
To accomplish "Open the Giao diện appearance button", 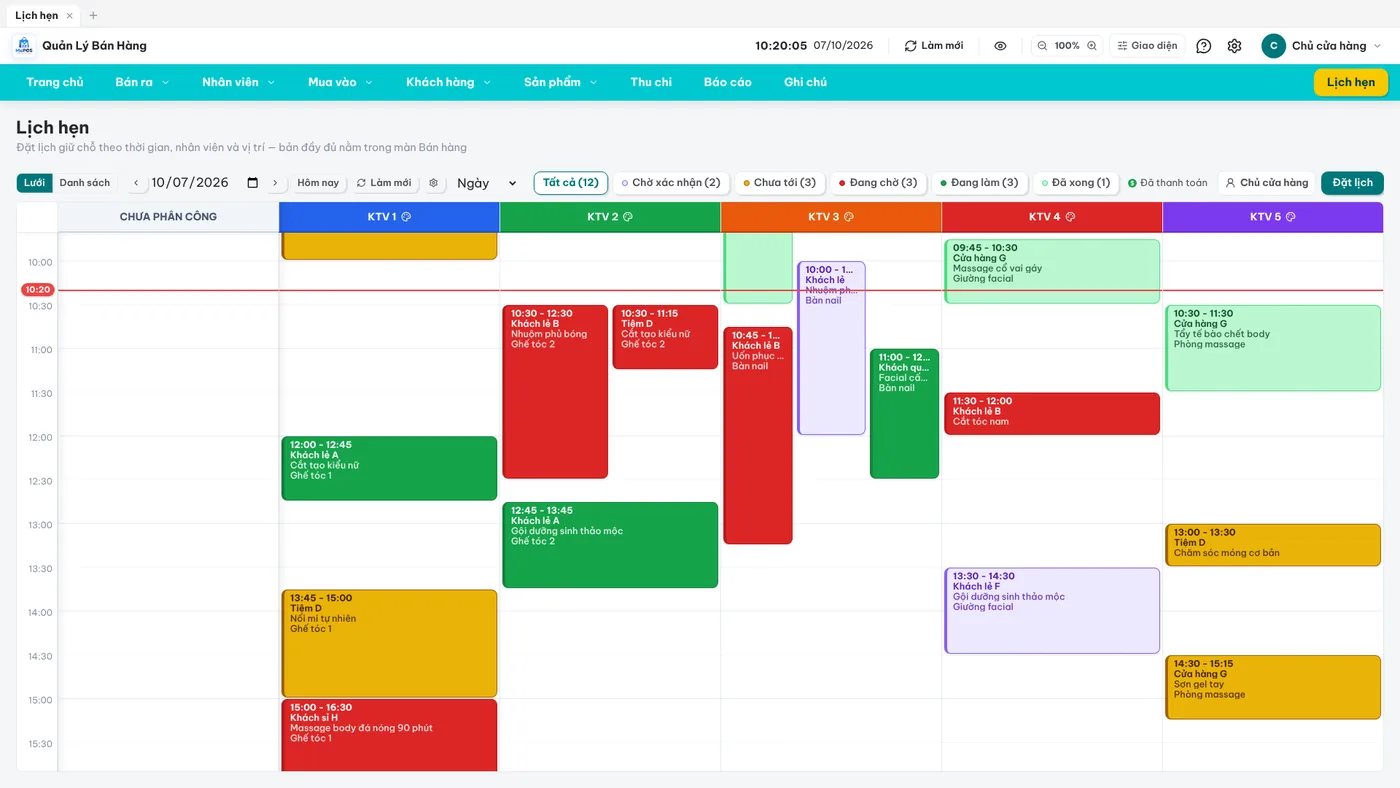I will [1147, 46].
